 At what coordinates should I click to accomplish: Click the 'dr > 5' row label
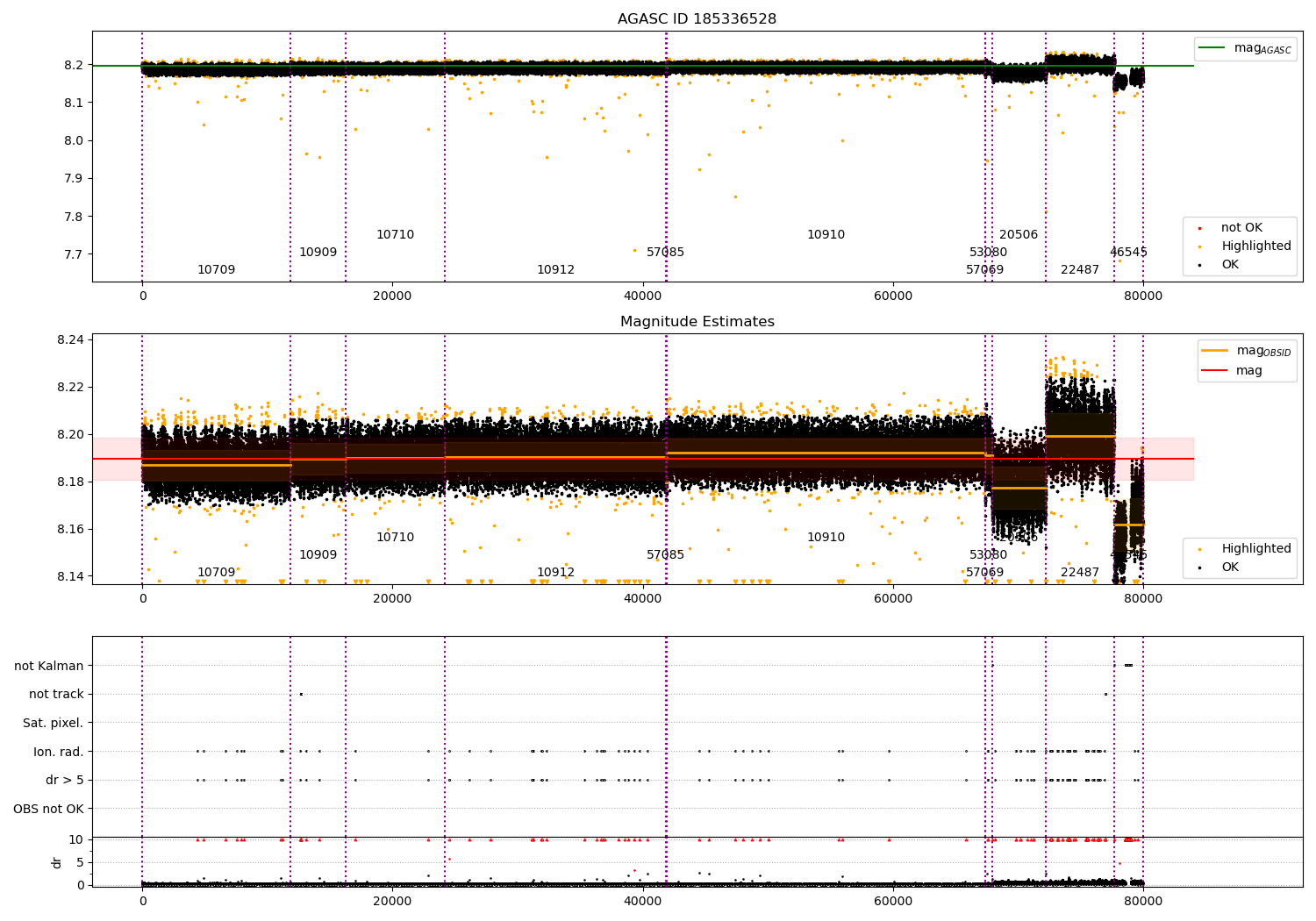(x=65, y=780)
